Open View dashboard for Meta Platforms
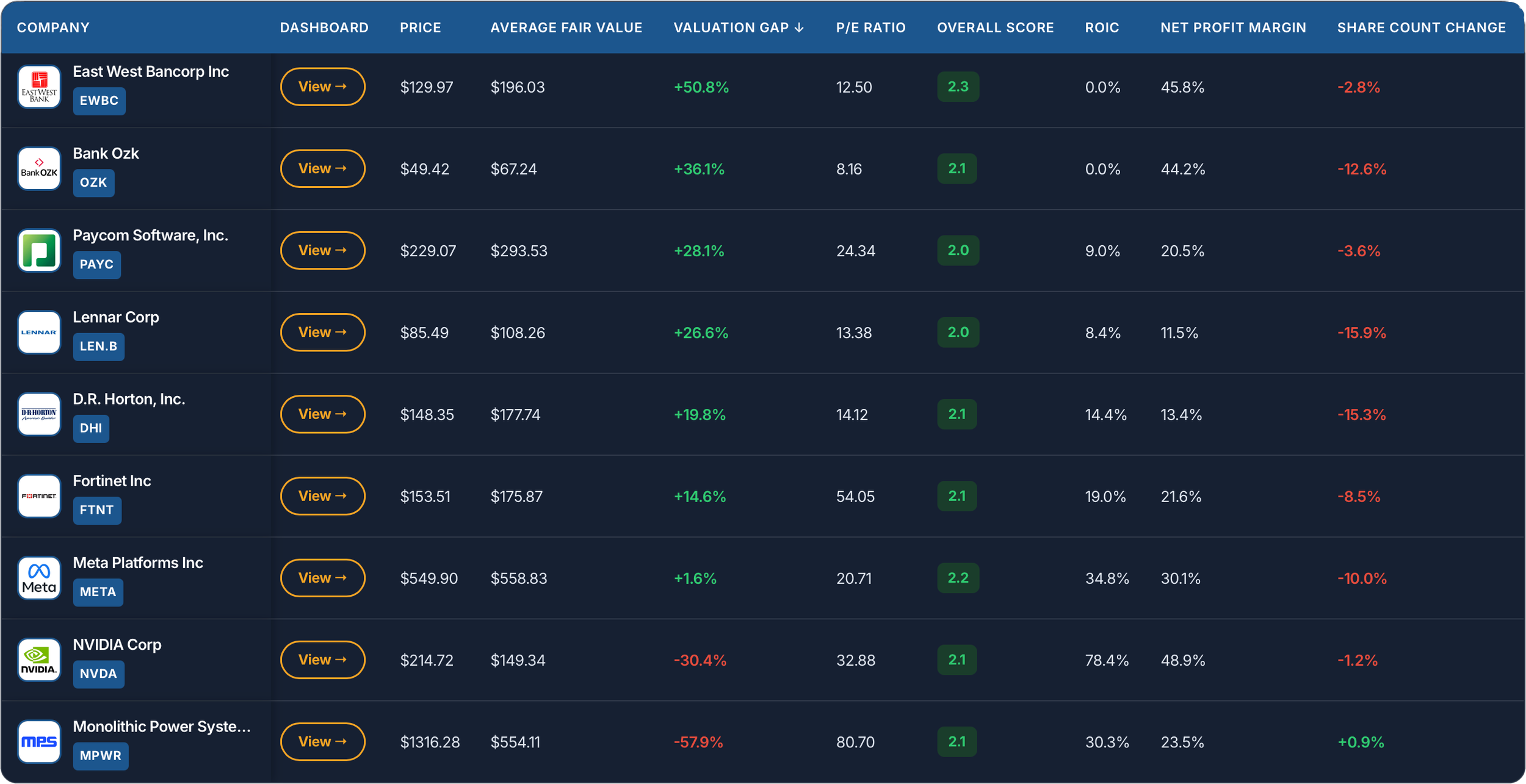Screen dimensions: 1526x784 pyautogui.click(x=322, y=578)
